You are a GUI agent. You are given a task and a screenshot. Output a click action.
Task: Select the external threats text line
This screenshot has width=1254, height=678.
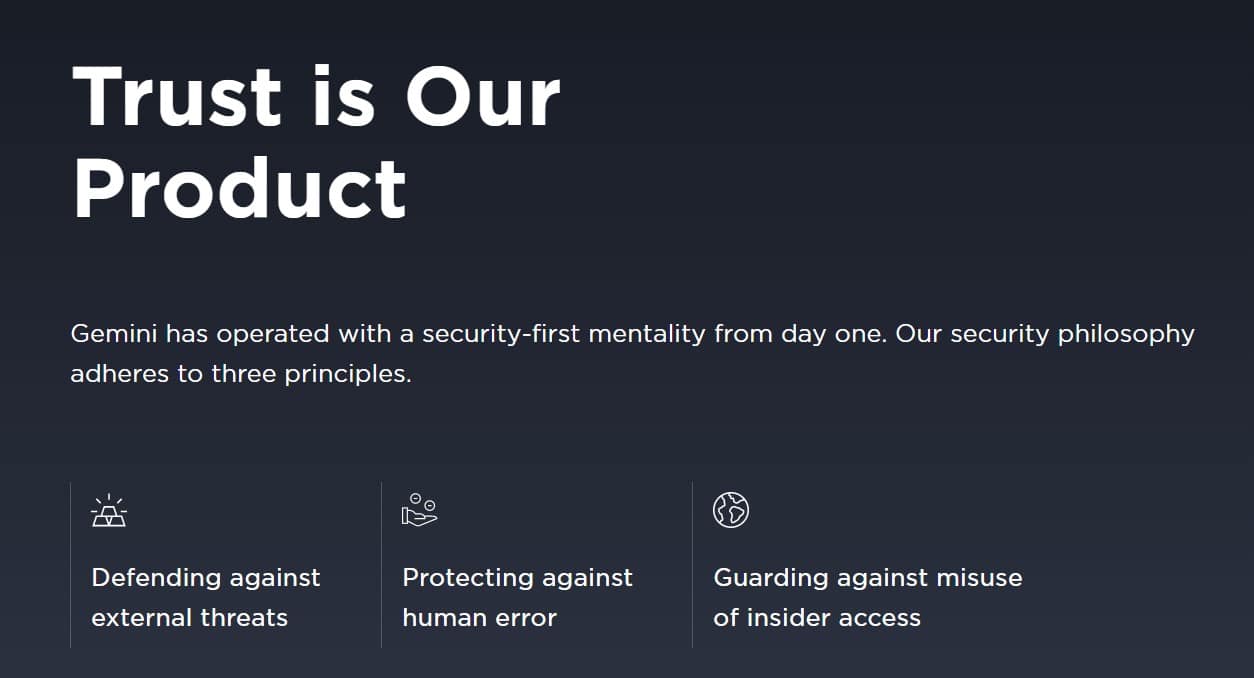[x=189, y=618]
